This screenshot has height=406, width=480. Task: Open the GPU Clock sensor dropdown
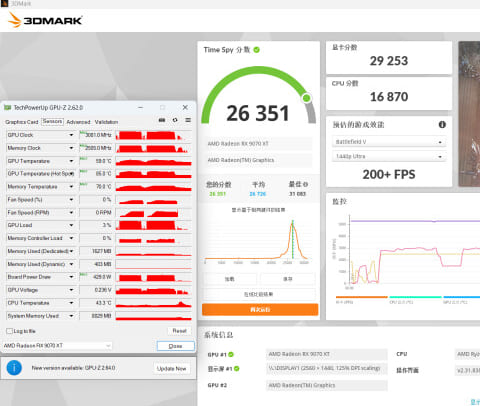(71, 135)
